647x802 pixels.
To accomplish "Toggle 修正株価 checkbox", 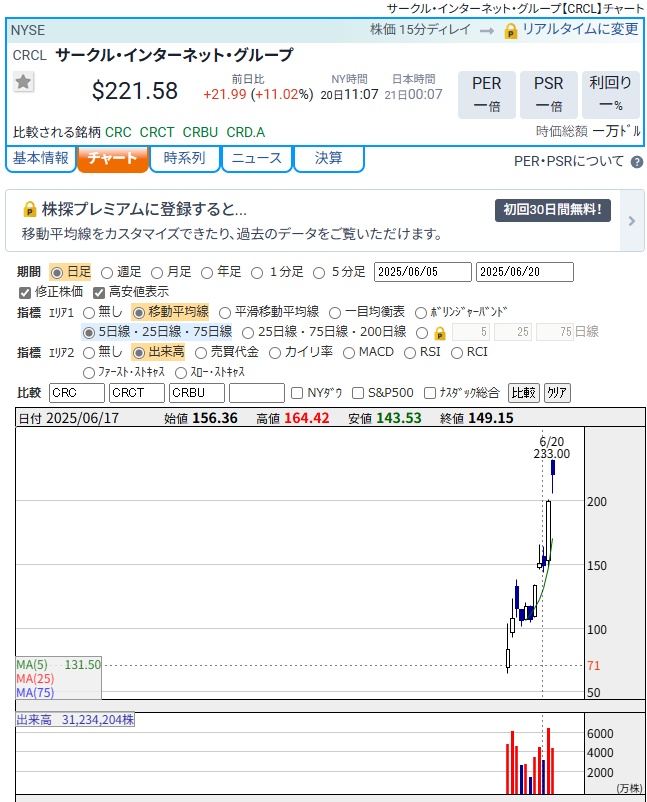I will coord(25,293).
